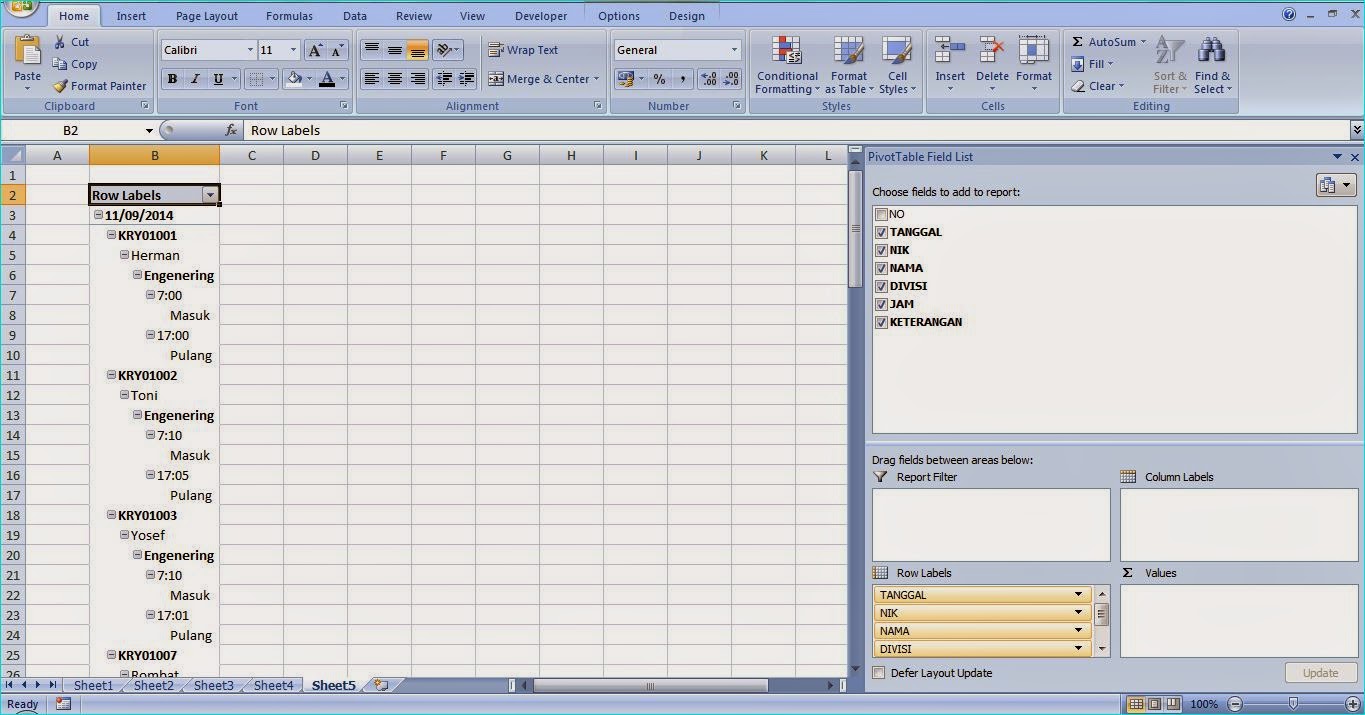
Task: Open the TANGGAL dropdown in Row Labels area
Action: click(x=1079, y=594)
